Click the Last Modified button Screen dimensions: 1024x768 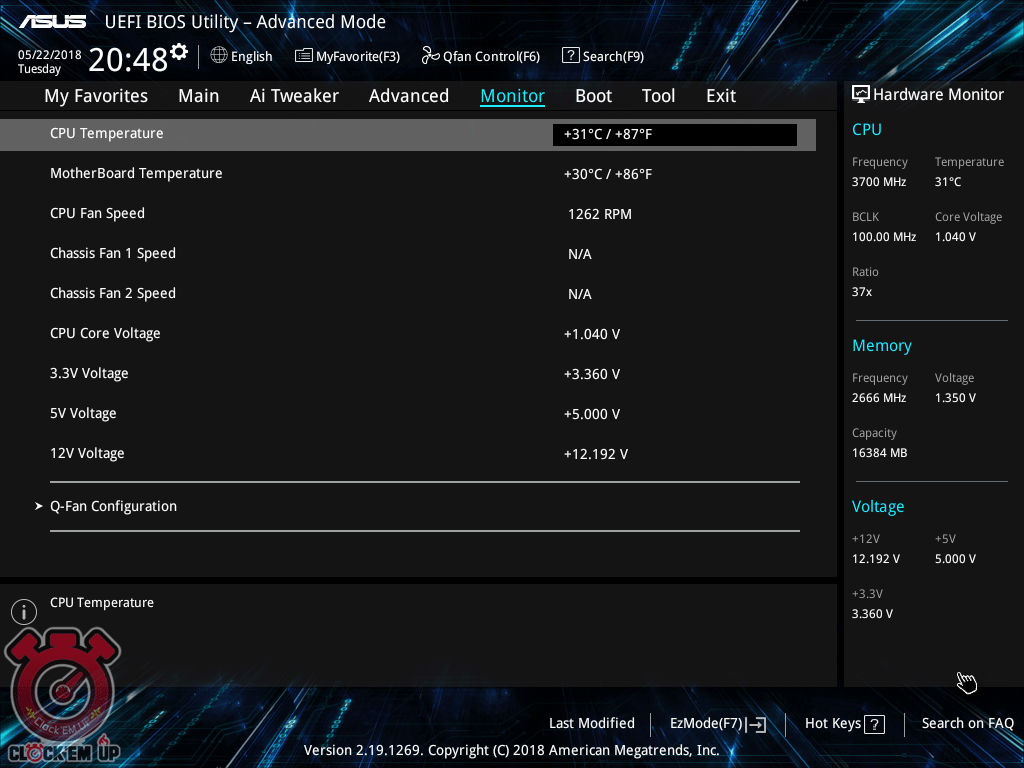[591, 724]
